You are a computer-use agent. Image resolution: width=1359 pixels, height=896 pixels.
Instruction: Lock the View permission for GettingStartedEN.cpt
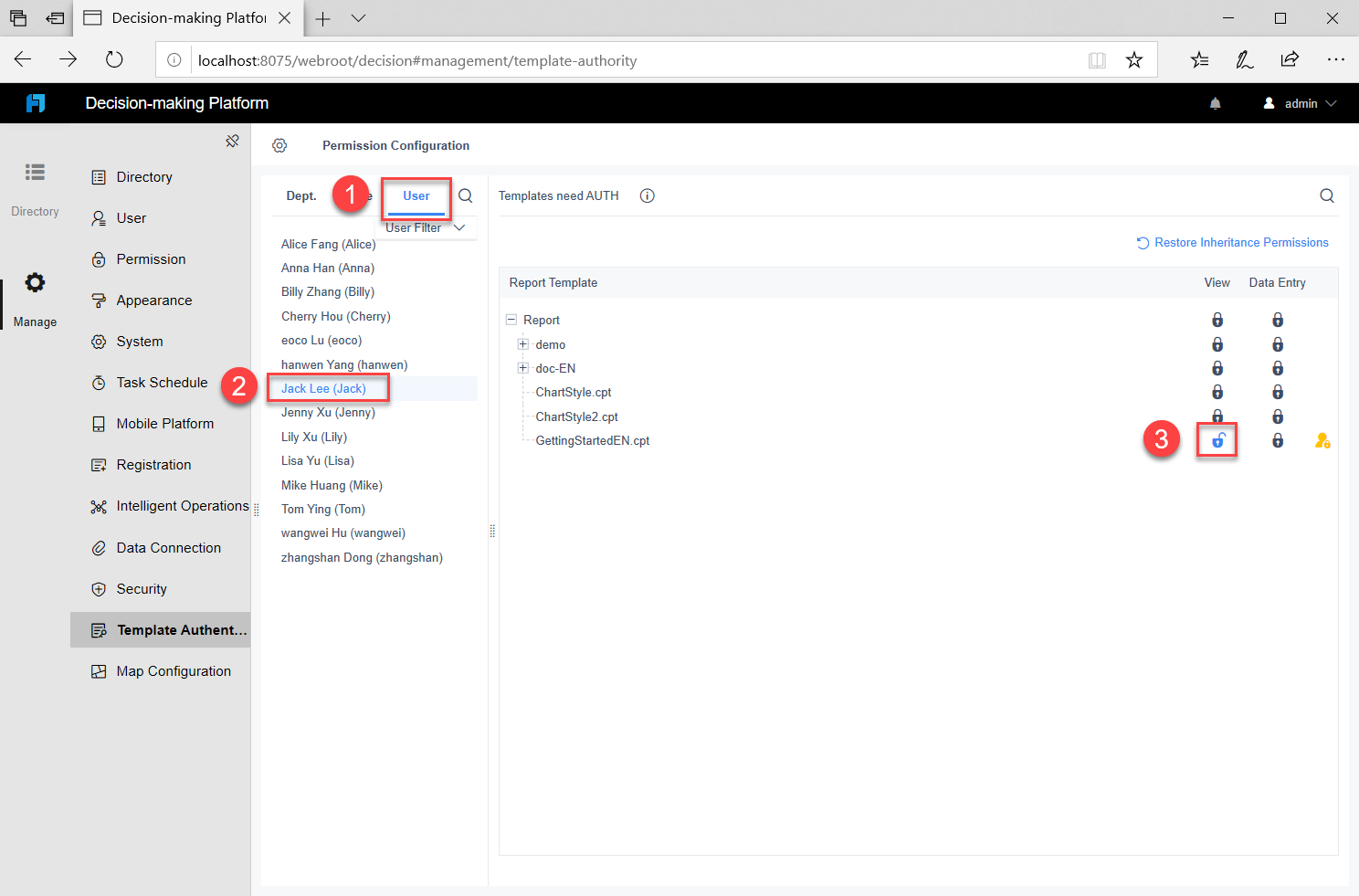coord(1217,439)
